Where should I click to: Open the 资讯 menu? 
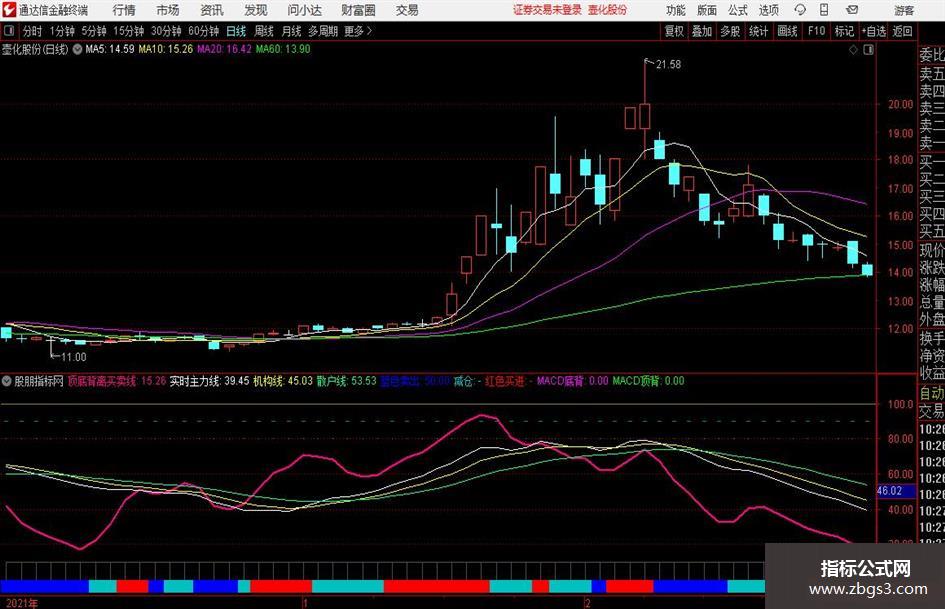212,10
